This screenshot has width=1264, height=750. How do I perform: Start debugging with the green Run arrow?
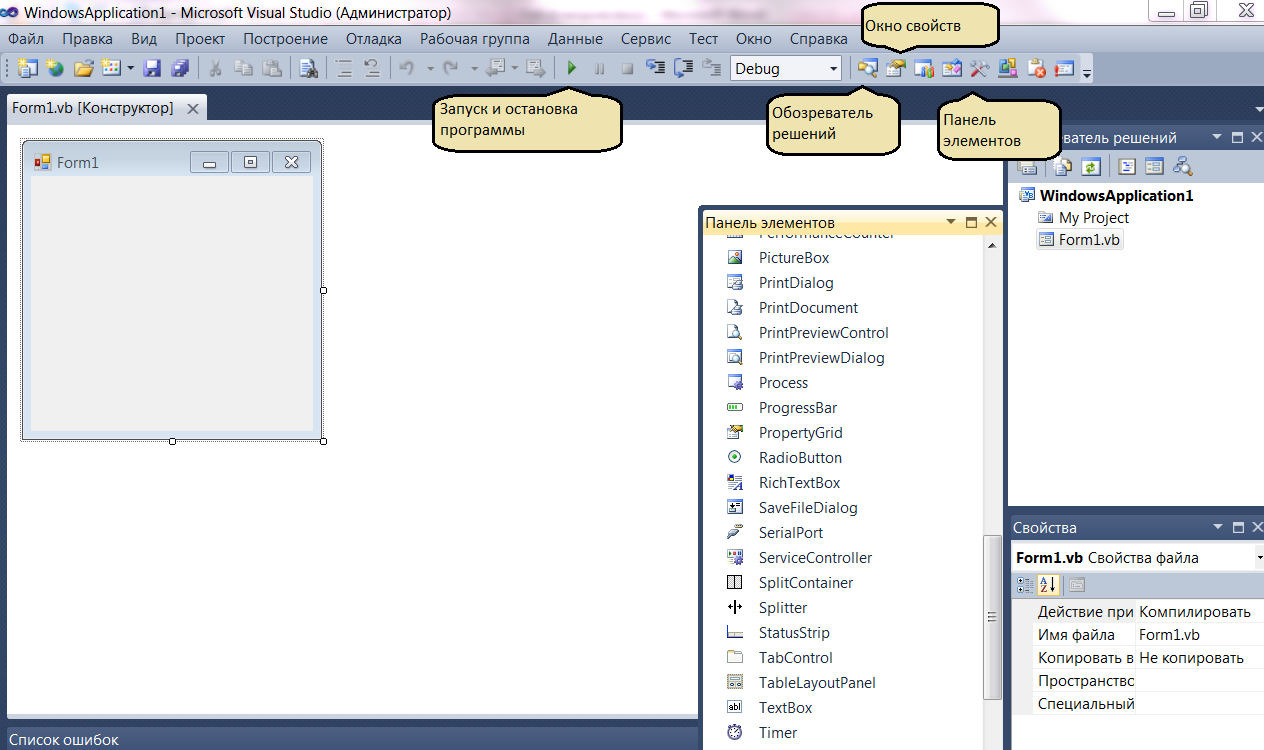570,68
